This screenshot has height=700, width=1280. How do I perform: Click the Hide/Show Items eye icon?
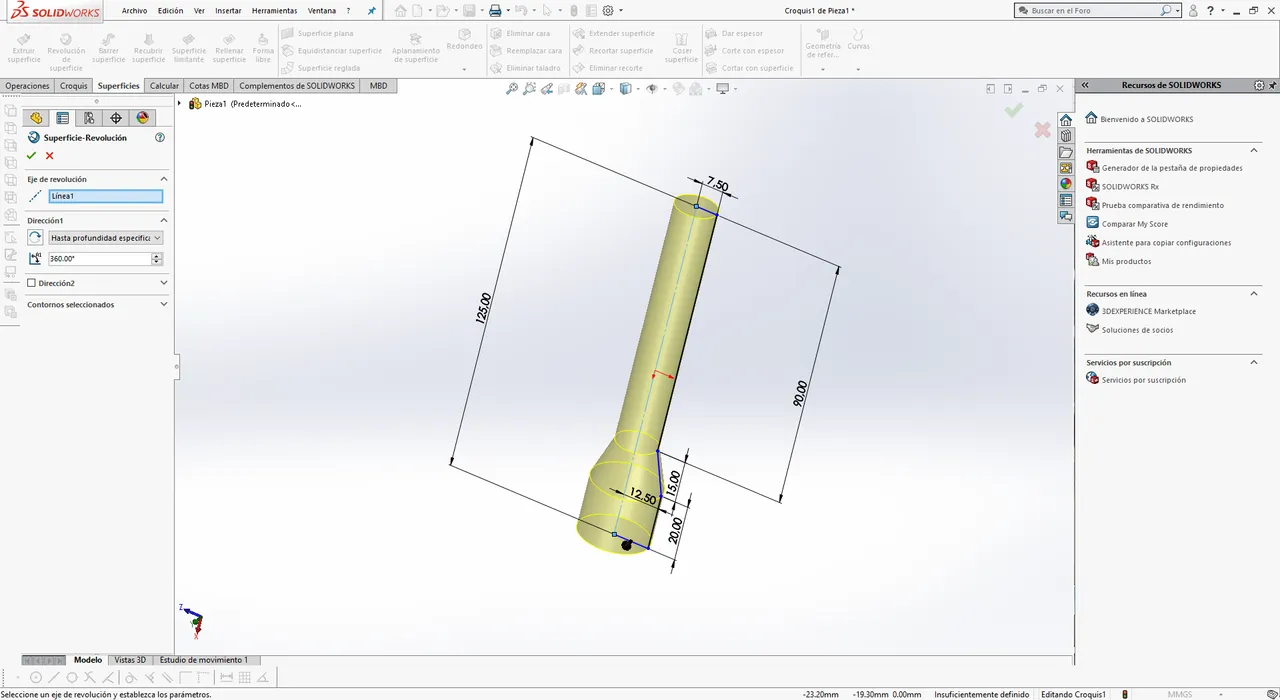tap(654, 89)
